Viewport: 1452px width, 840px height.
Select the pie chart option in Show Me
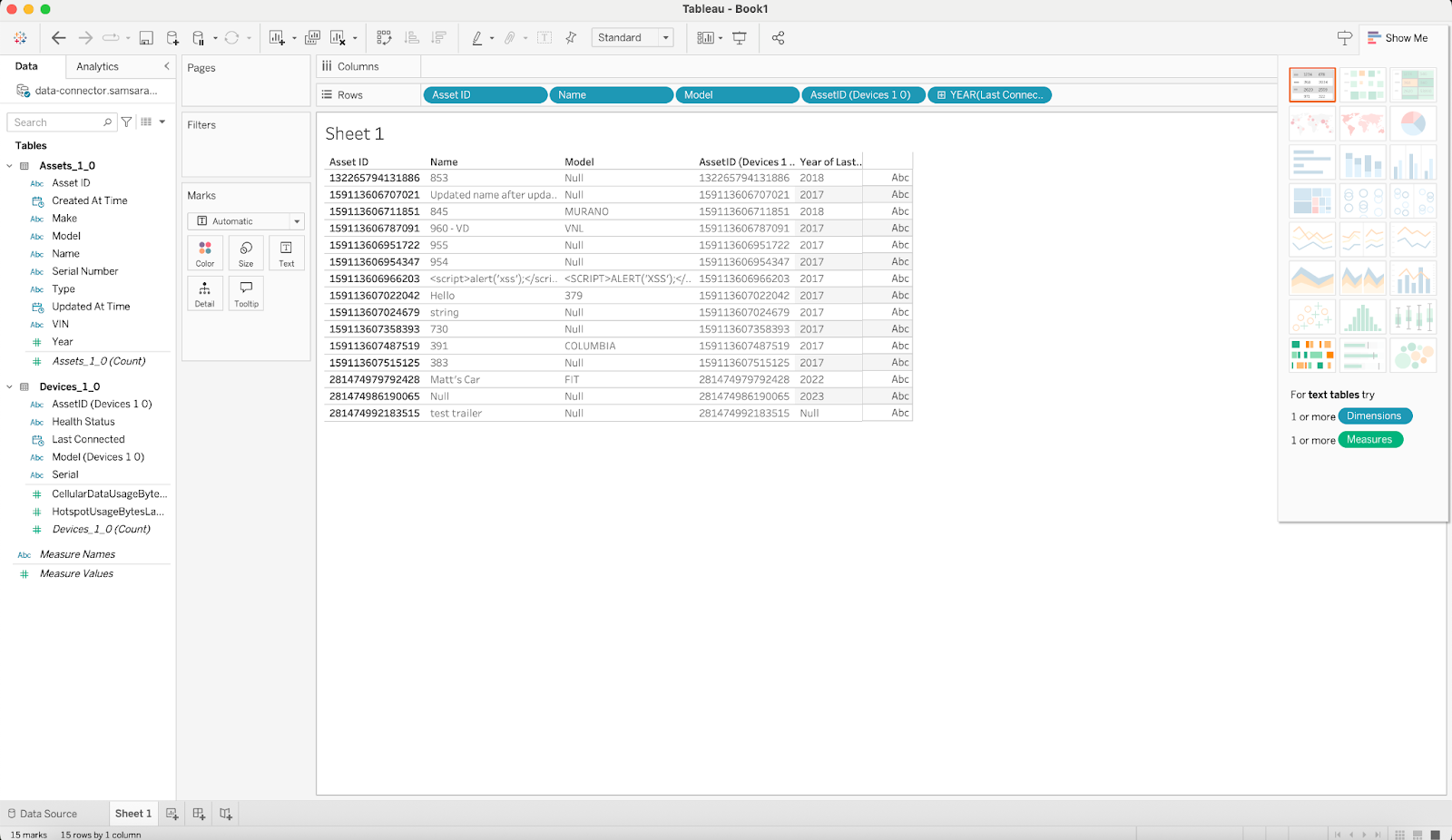pyautogui.click(x=1412, y=123)
